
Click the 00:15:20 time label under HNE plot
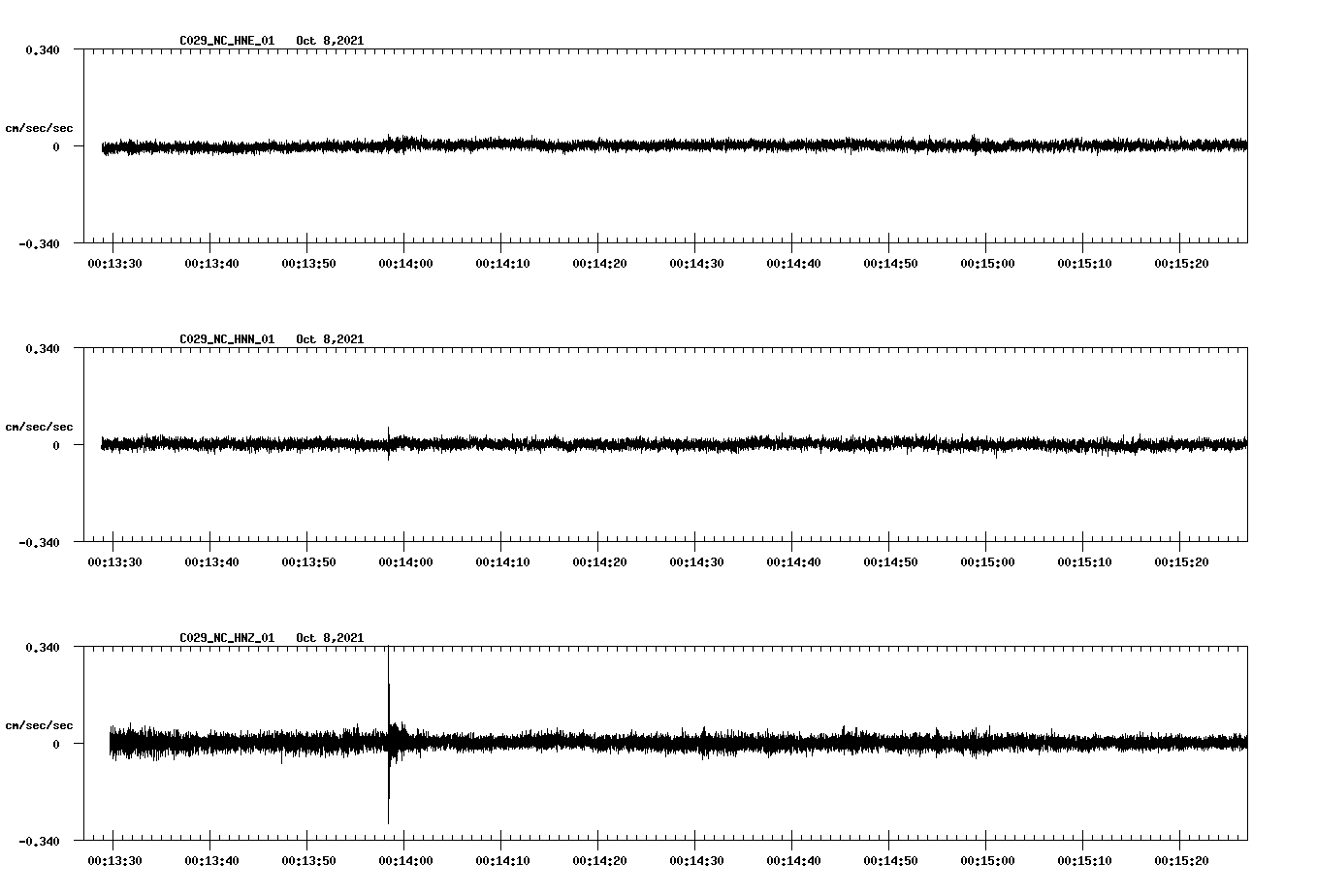pyautogui.click(x=1181, y=264)
